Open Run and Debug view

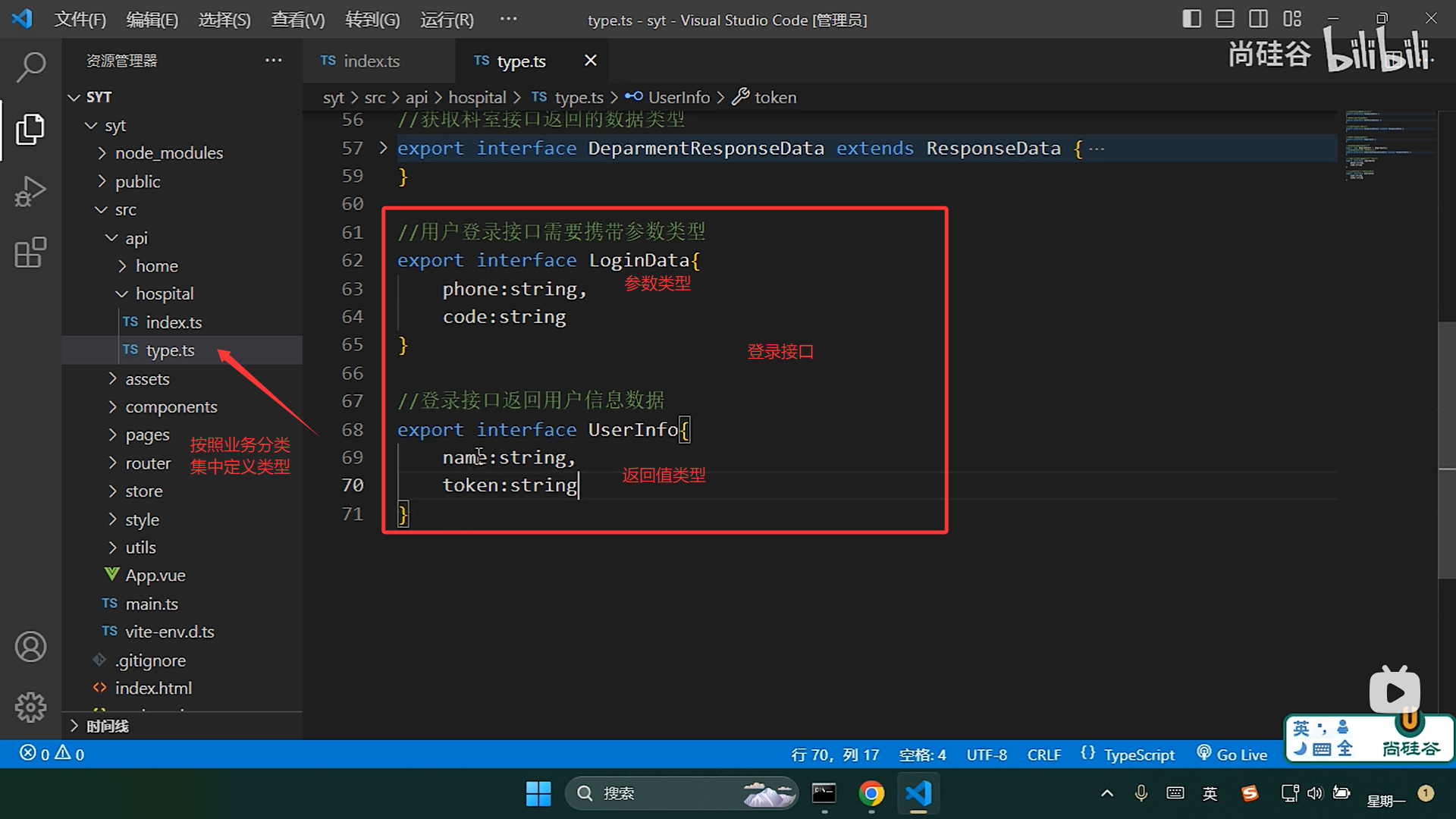tap(30, 191)
